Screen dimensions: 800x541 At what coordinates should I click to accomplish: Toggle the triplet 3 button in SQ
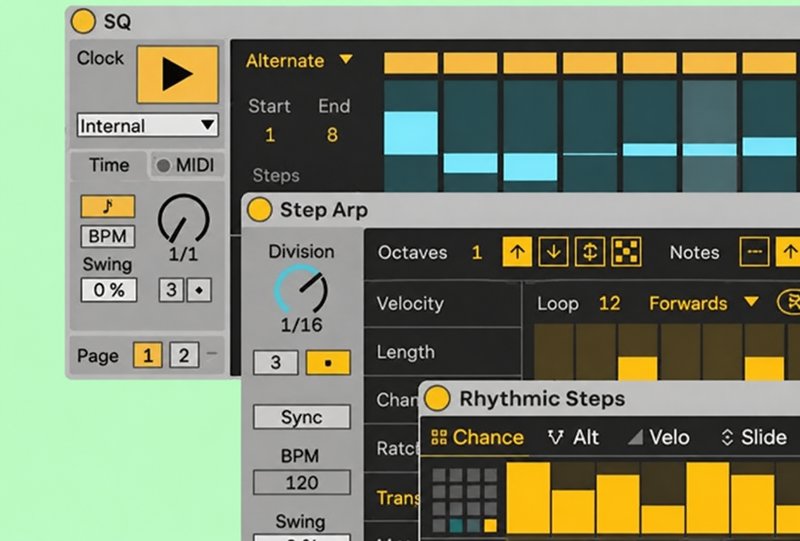(171, 290)
